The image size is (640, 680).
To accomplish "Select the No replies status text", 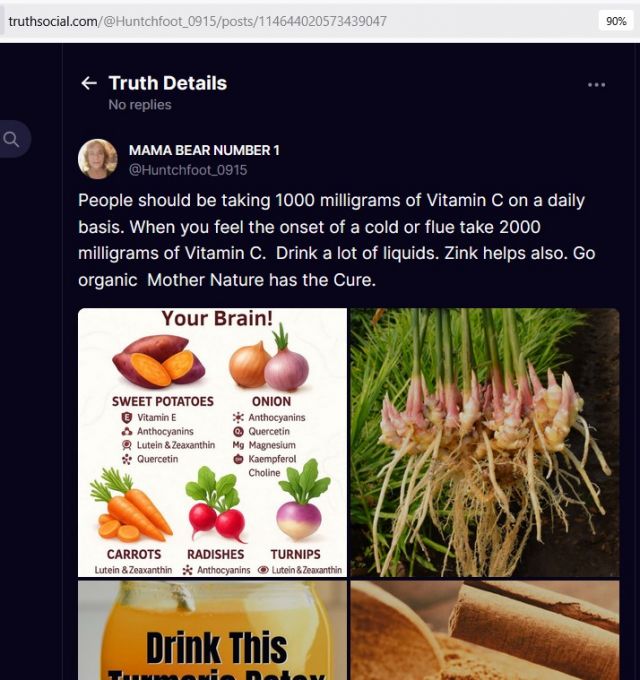I will (x=140, y=105).
